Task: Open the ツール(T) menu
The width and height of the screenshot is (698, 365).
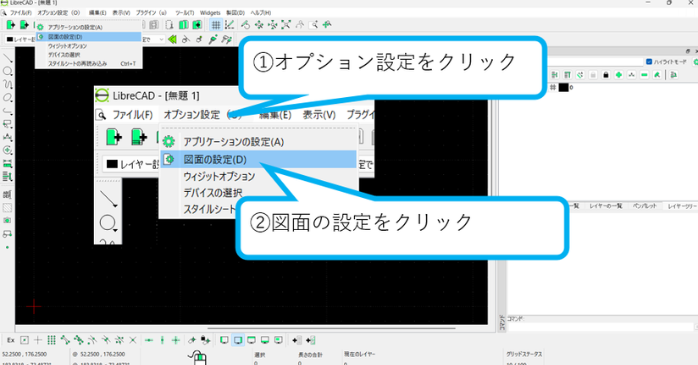Action: pos(185,12)
